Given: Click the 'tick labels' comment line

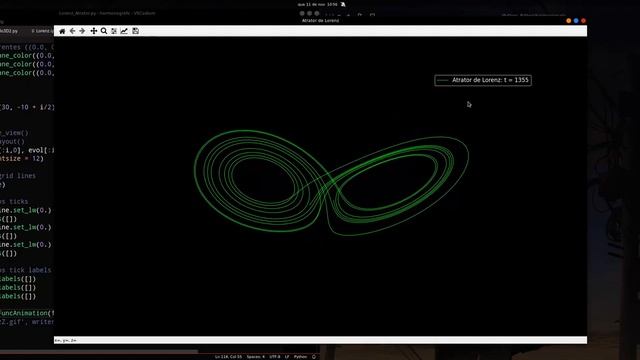Looking at the screenshot, I should point(26,270).
